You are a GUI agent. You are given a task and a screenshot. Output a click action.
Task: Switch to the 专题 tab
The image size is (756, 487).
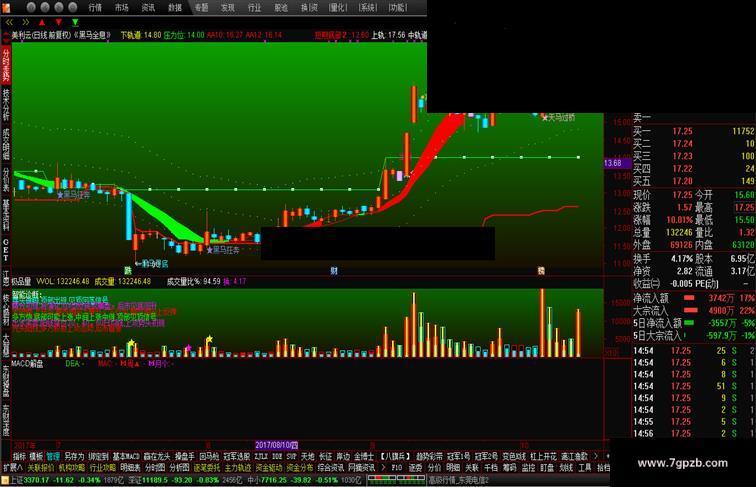tap(201, 8)
